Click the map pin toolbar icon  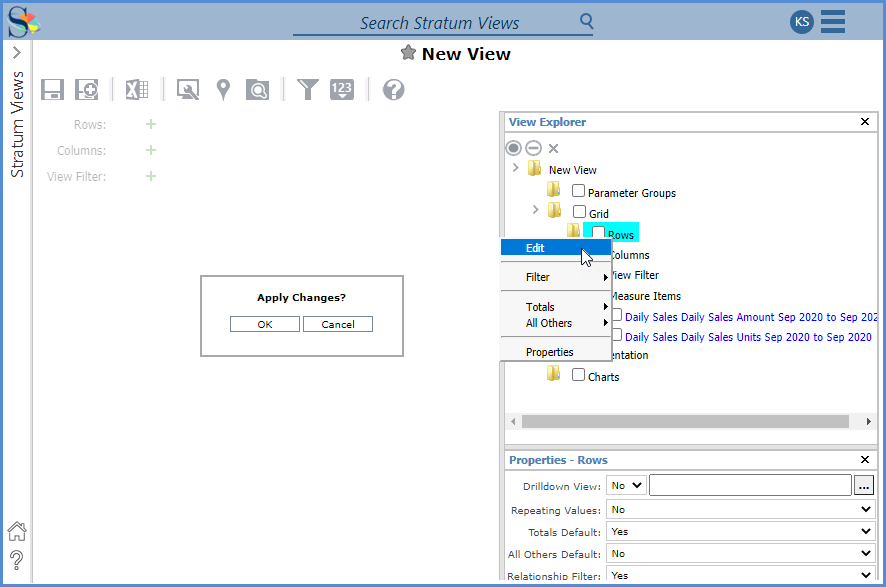pos(223,89)
